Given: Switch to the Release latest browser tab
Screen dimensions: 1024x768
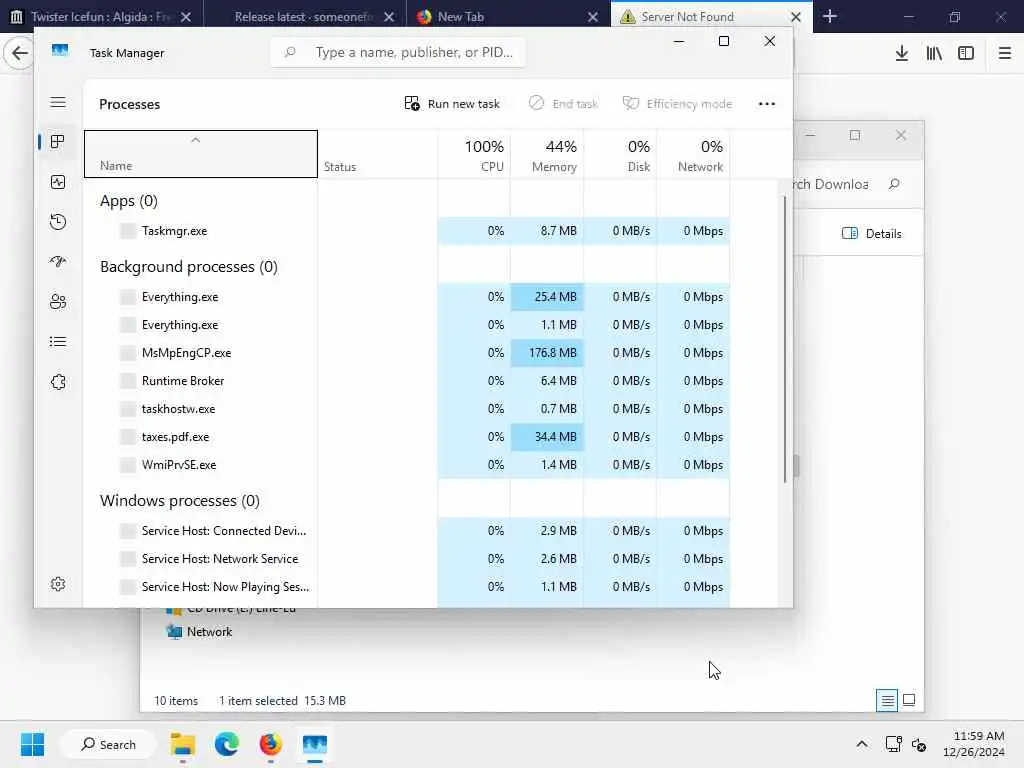Looking at the screenshot, I should (304, 17).
